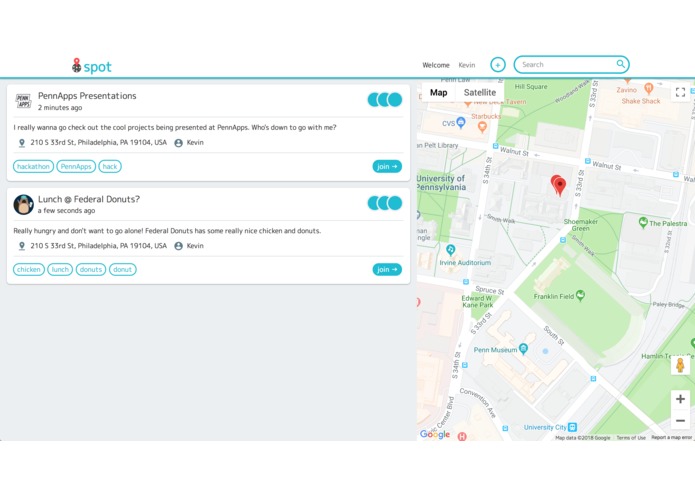Viewport: 695px width, 494px height.
Task: Click Penn Museum marker on map
Action: [x=523, y=349]
